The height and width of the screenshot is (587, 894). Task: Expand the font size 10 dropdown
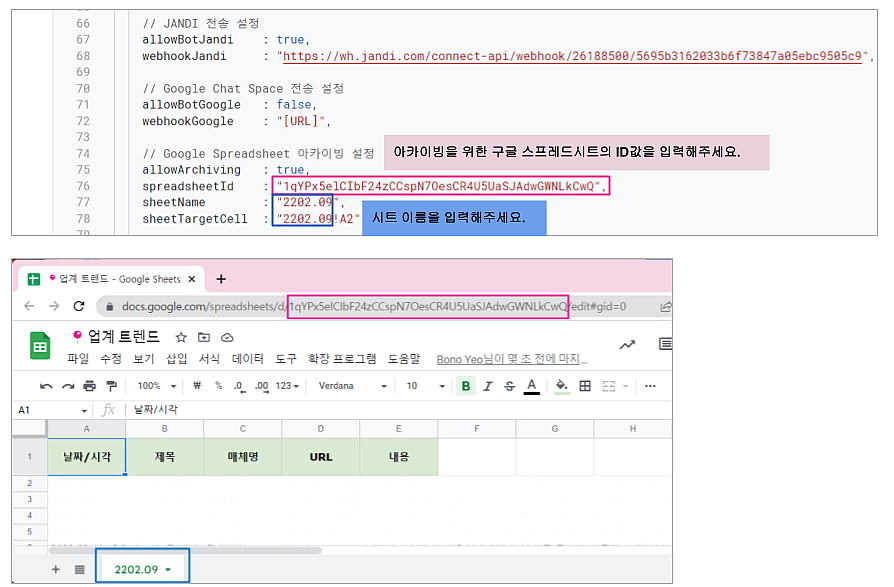423,386
